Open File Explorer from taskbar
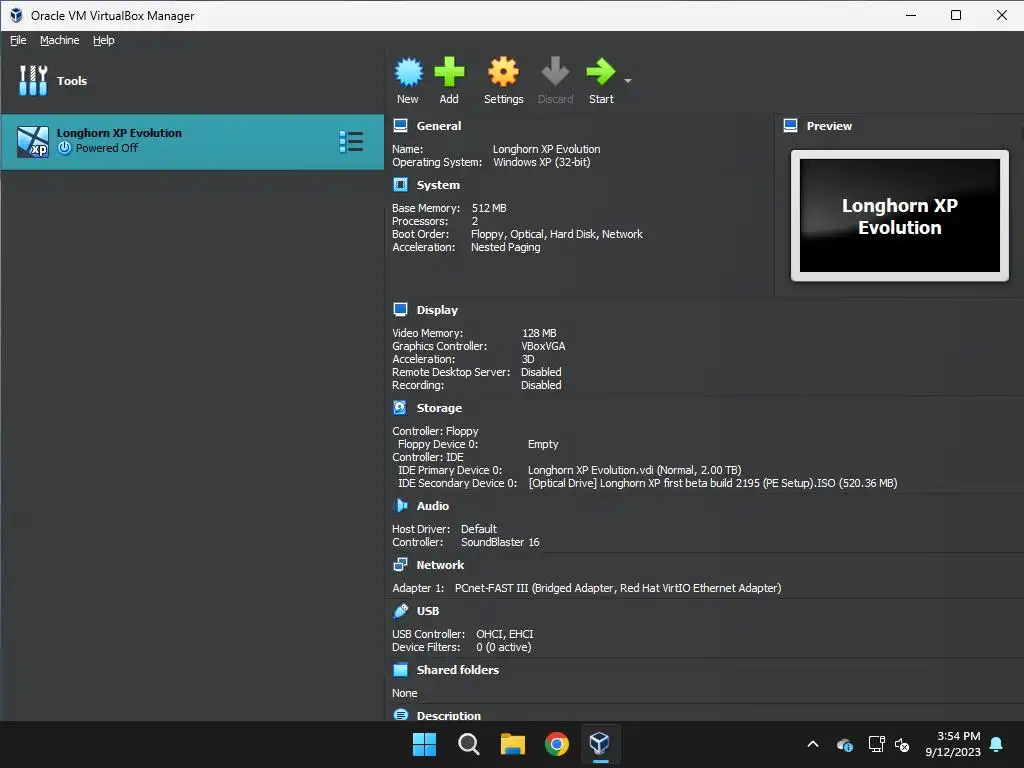The width and height of the screenshot is (1024, 768). tap(513, 744)
